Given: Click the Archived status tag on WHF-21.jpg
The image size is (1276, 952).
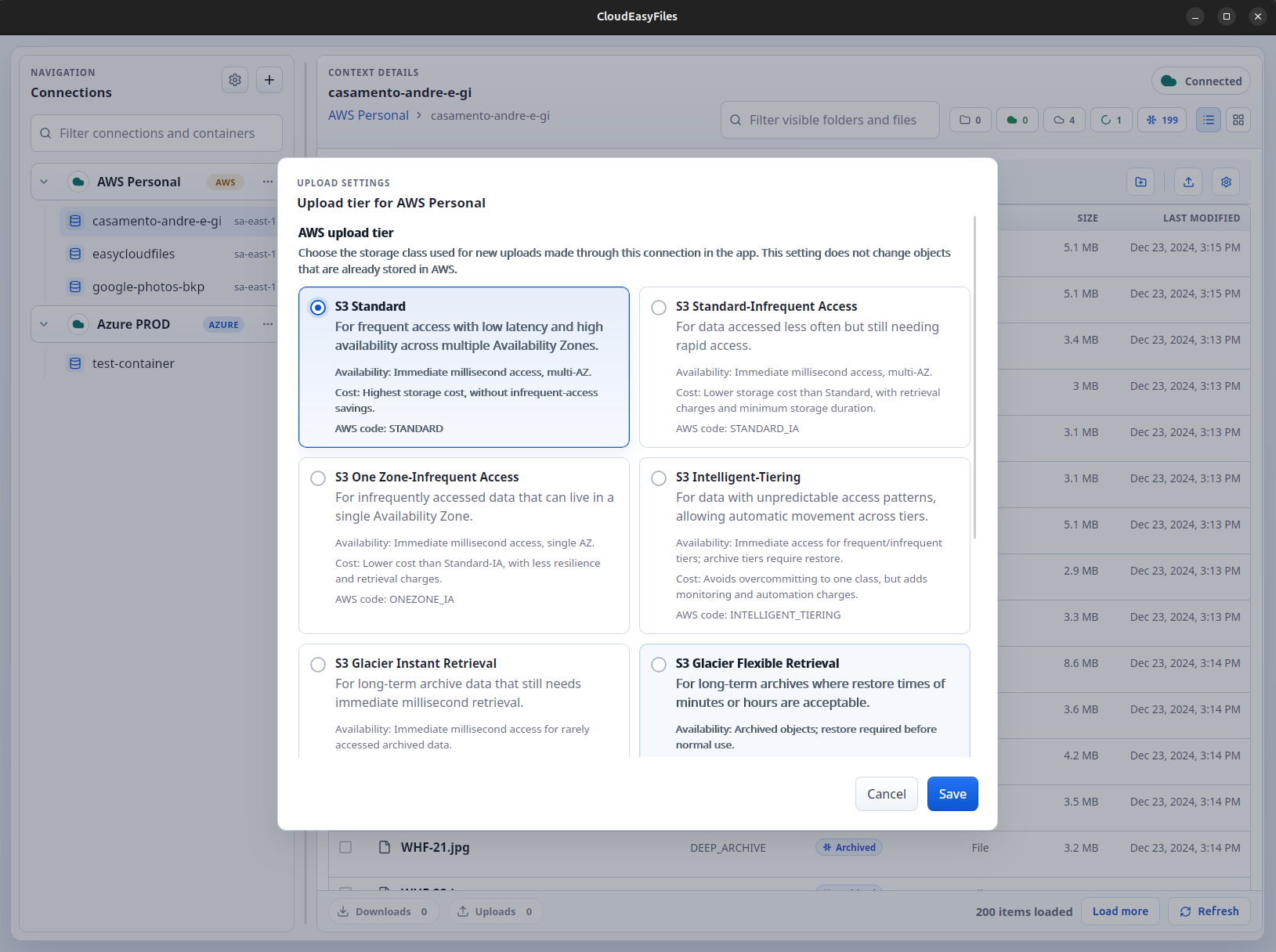Looking at the screenshot, I should 849,847.
